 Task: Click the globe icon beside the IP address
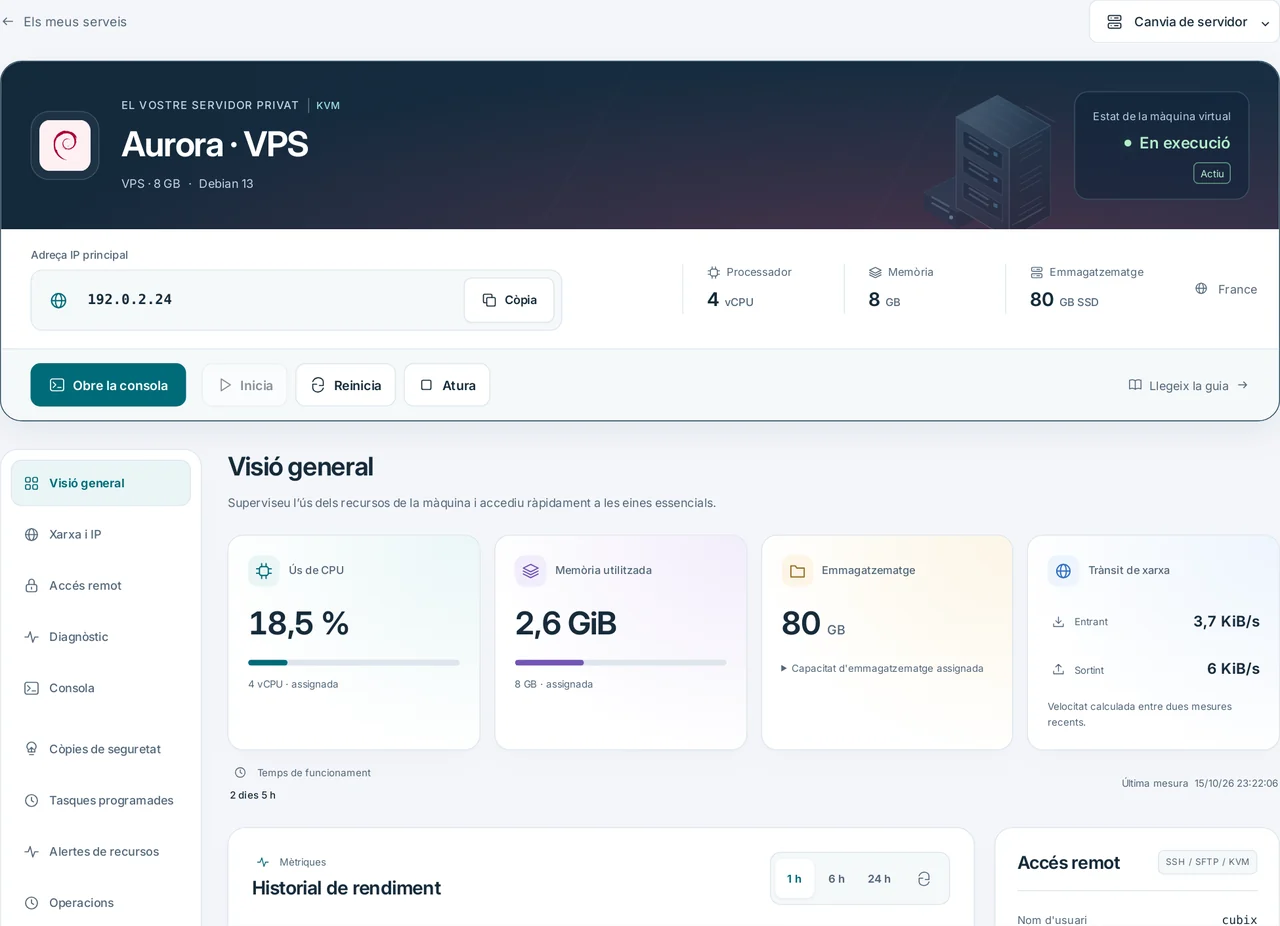59,300
